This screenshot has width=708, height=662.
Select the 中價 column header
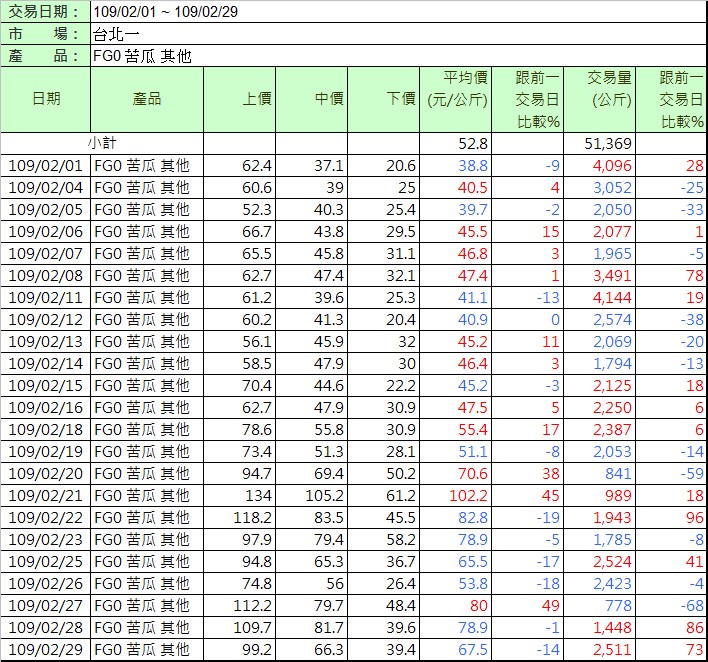[311, 98]
